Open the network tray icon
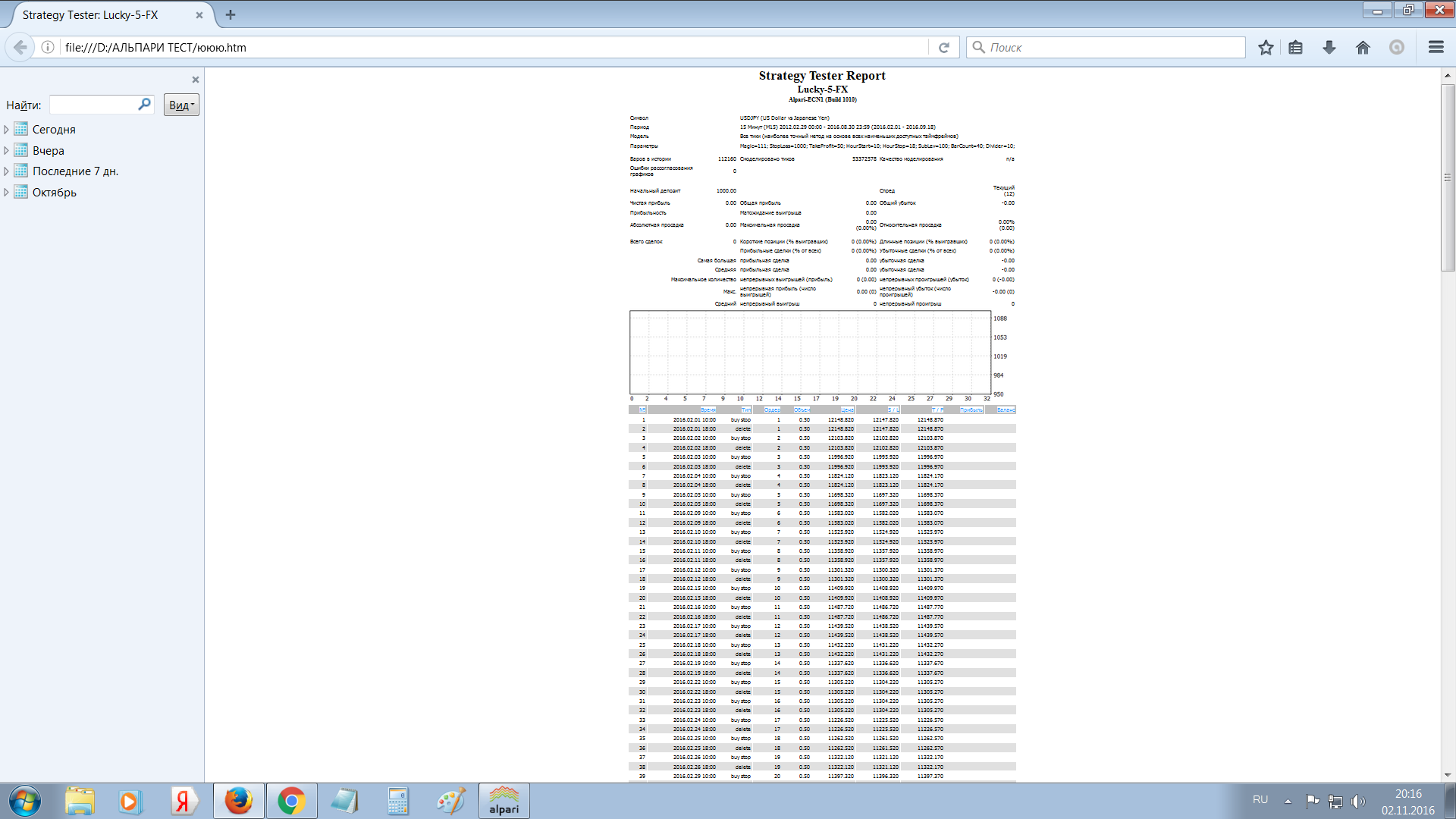1456x819 pixels. (x=1335, y=801)
